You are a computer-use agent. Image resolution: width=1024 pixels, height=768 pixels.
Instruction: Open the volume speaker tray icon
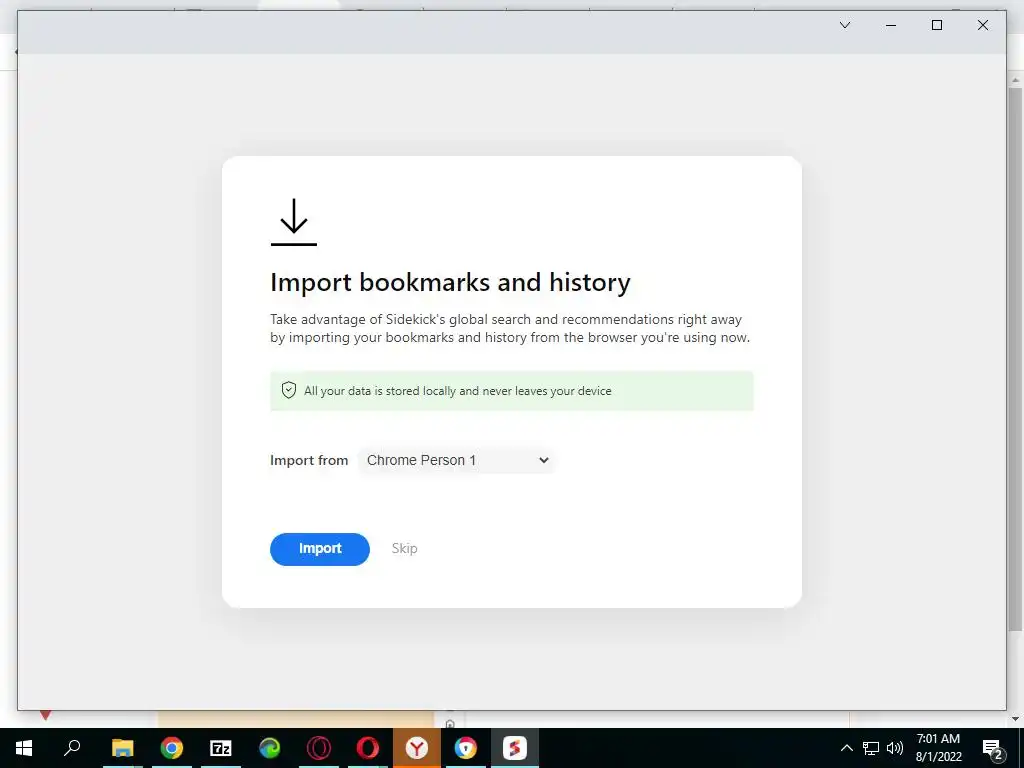pos(895,748)
